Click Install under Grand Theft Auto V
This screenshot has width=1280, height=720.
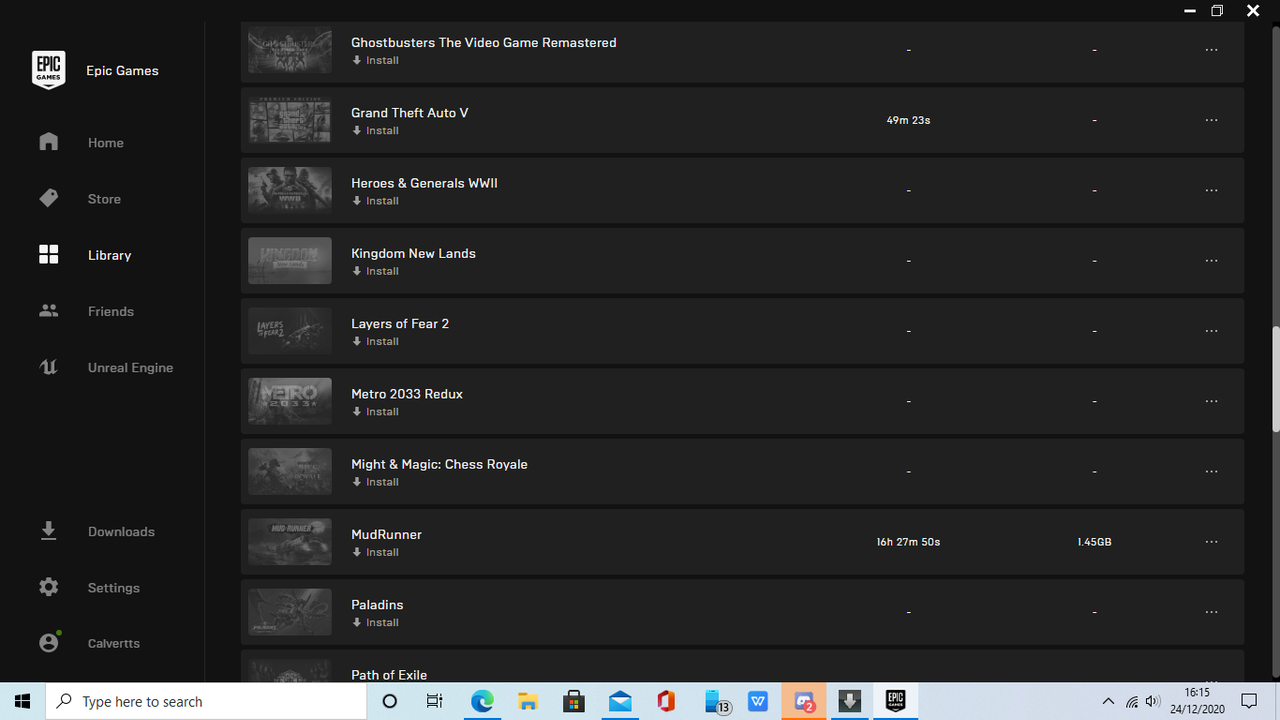(x=375, y=130)
